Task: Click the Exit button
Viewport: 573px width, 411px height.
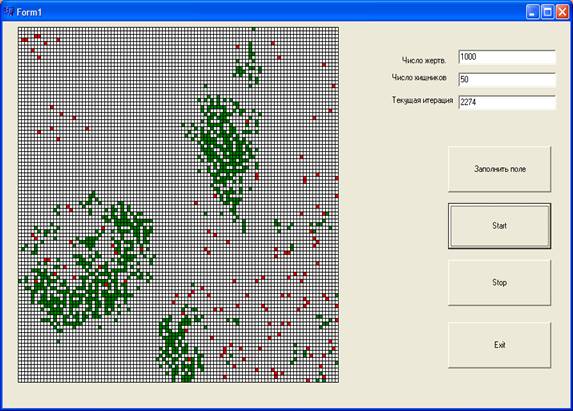Action: (500, 345)
